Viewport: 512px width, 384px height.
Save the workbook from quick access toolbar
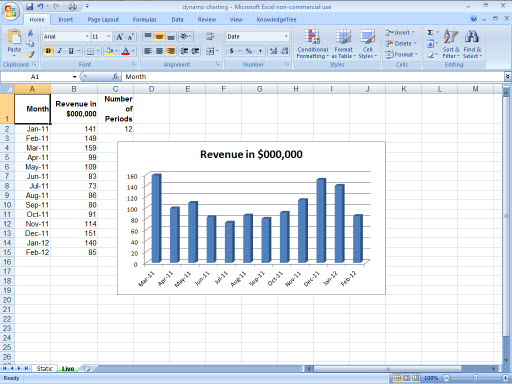pyautogui.click(x=29, y=6)
